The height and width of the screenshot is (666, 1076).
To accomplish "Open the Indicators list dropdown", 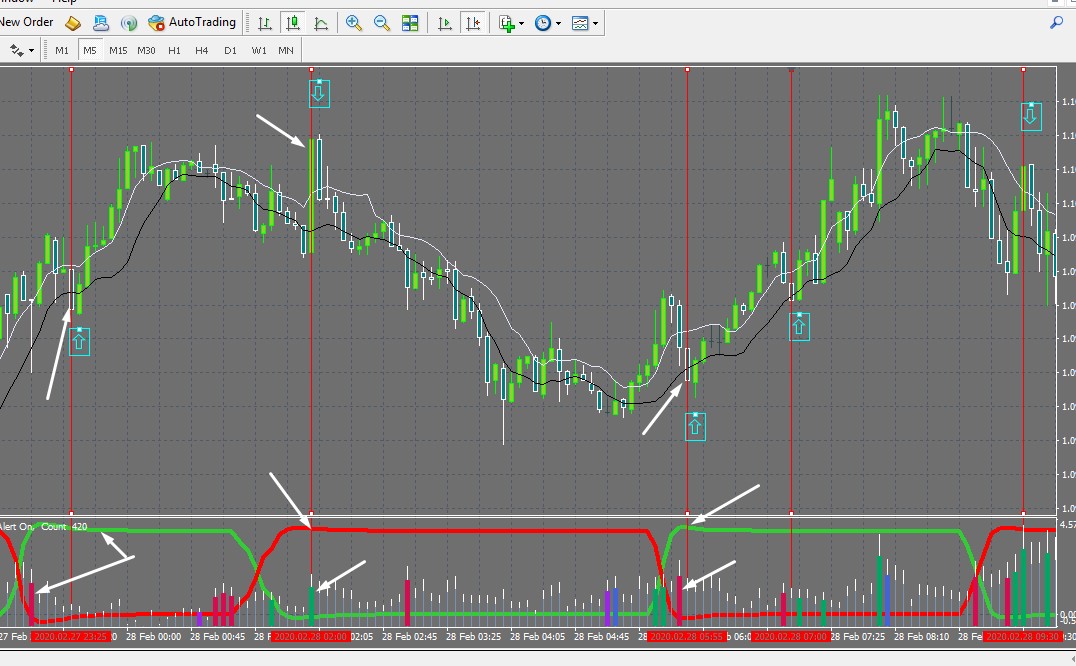I will tap(511, 23).
